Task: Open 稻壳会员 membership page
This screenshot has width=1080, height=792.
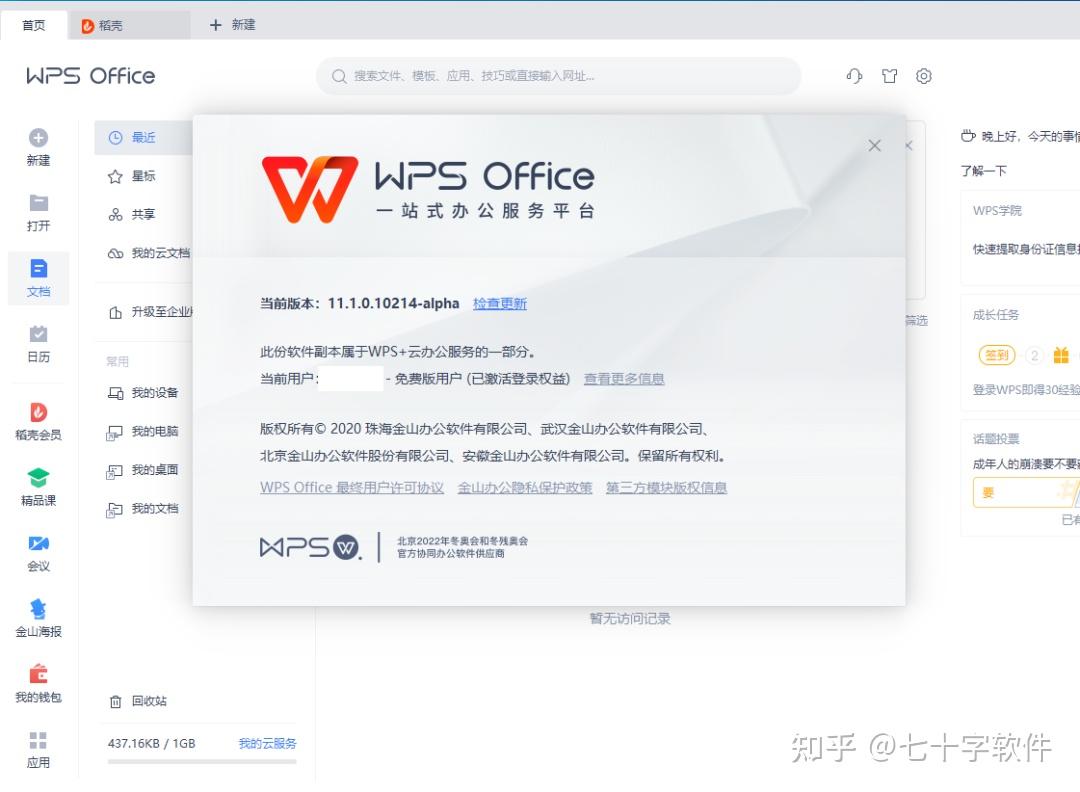Action: click(37, 420)
